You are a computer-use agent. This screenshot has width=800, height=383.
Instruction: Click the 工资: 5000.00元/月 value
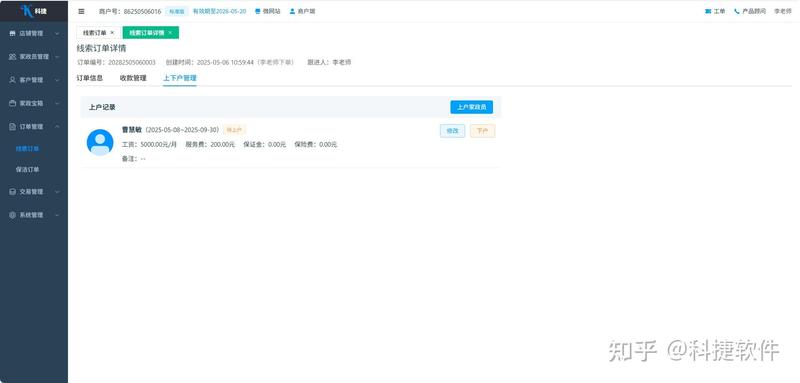(x=149, y=145)
